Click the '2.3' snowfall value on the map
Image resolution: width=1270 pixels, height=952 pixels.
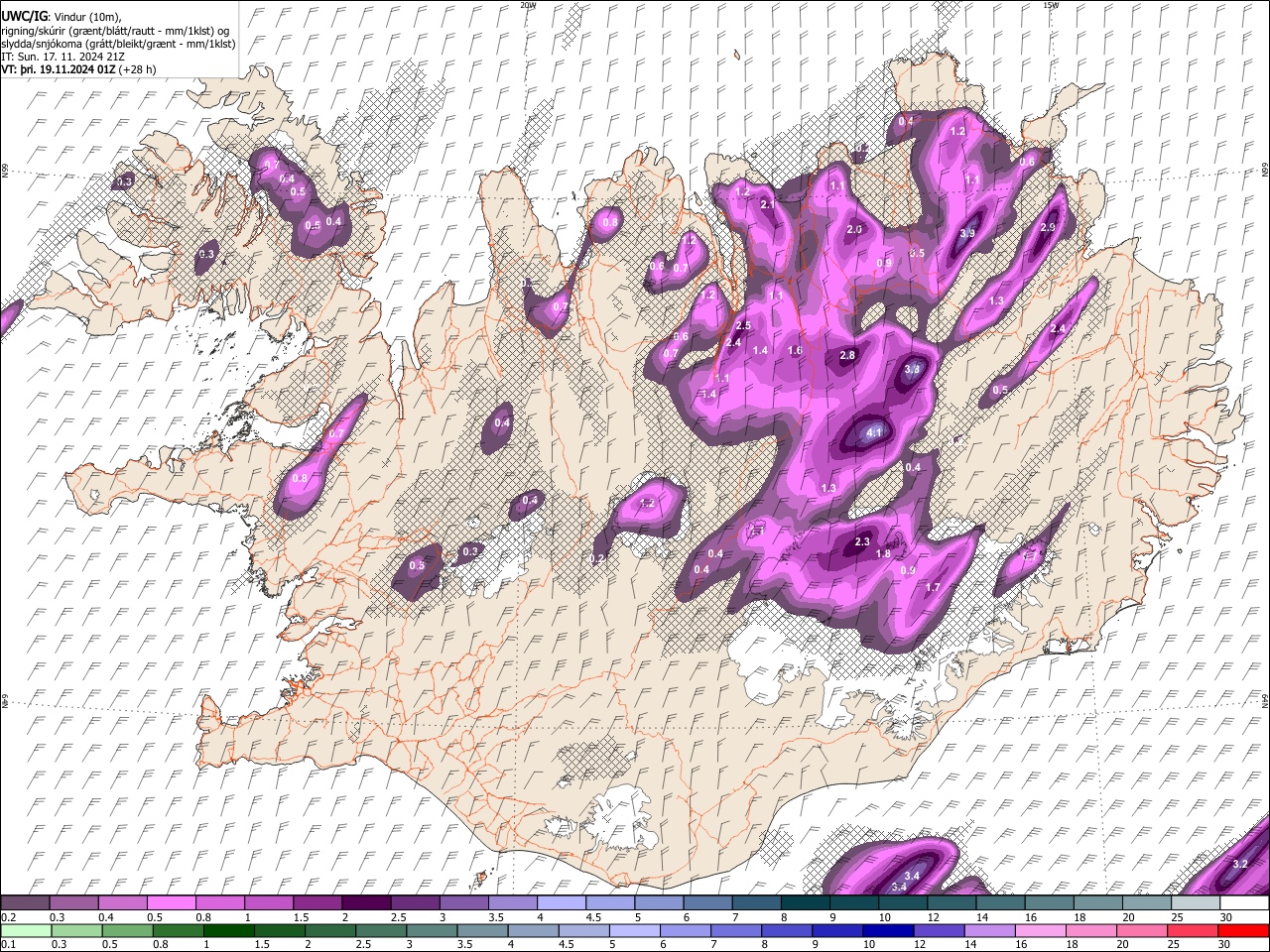pos(862,541)
